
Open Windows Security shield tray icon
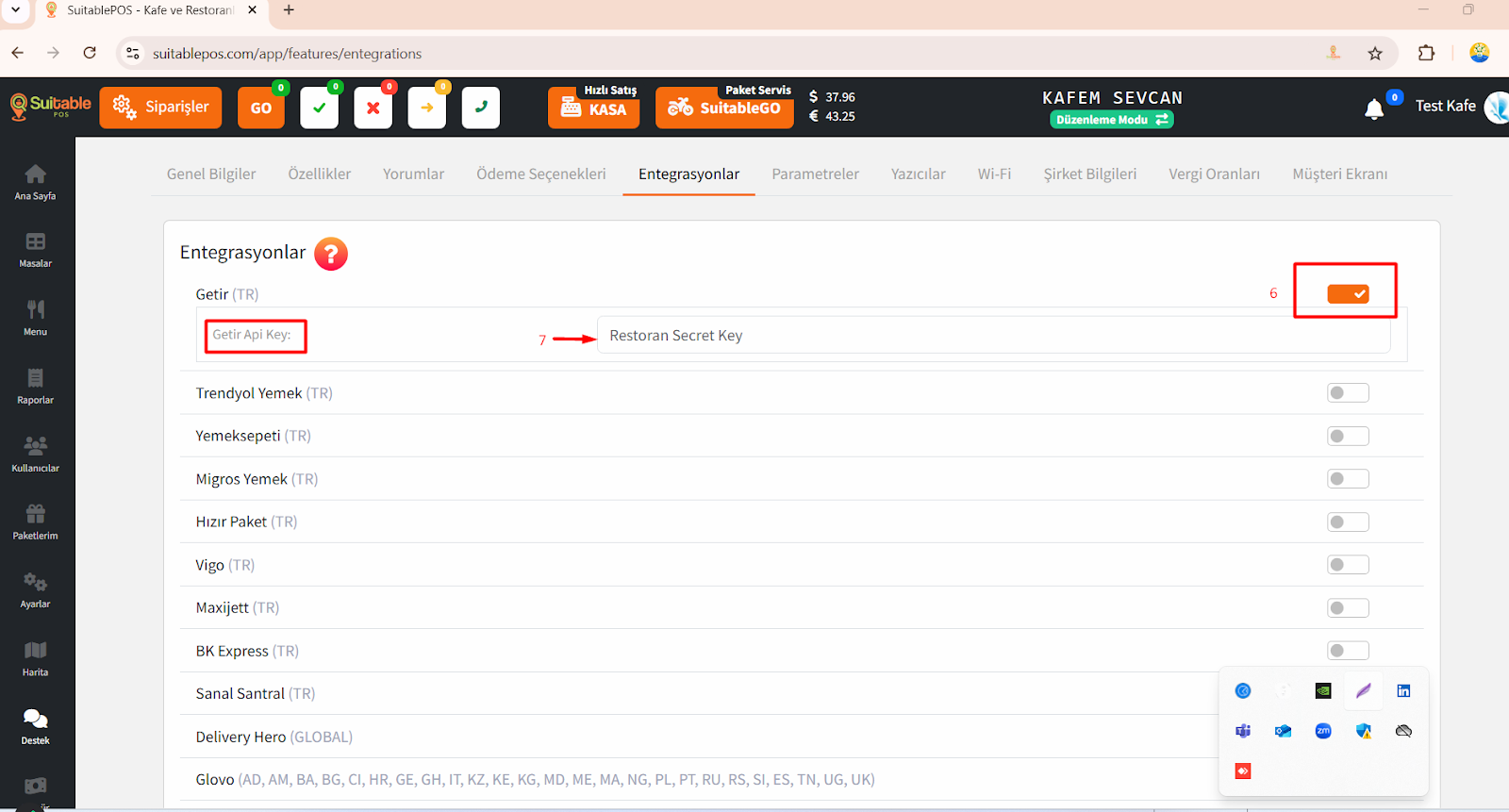[1364, 731]
